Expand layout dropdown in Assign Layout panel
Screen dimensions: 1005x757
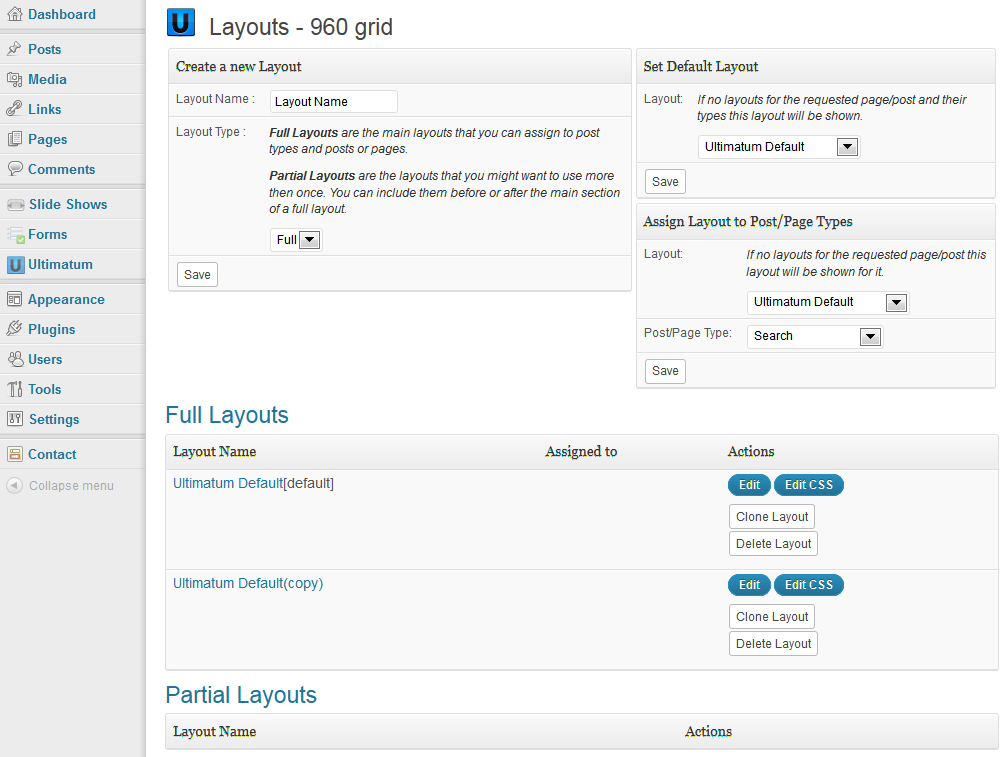827,302
